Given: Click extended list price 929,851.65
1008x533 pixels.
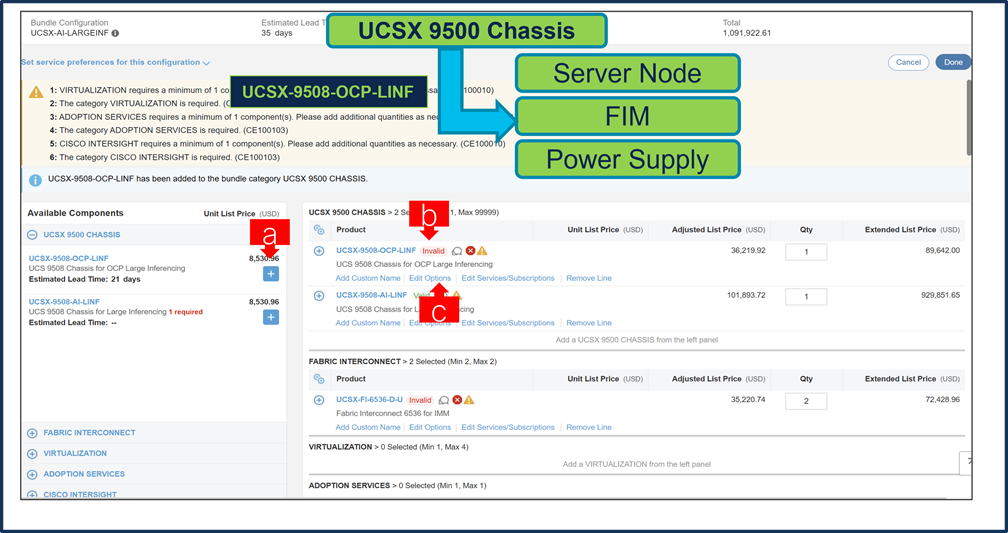Looking at the screenshot, I should pos(940,294).
